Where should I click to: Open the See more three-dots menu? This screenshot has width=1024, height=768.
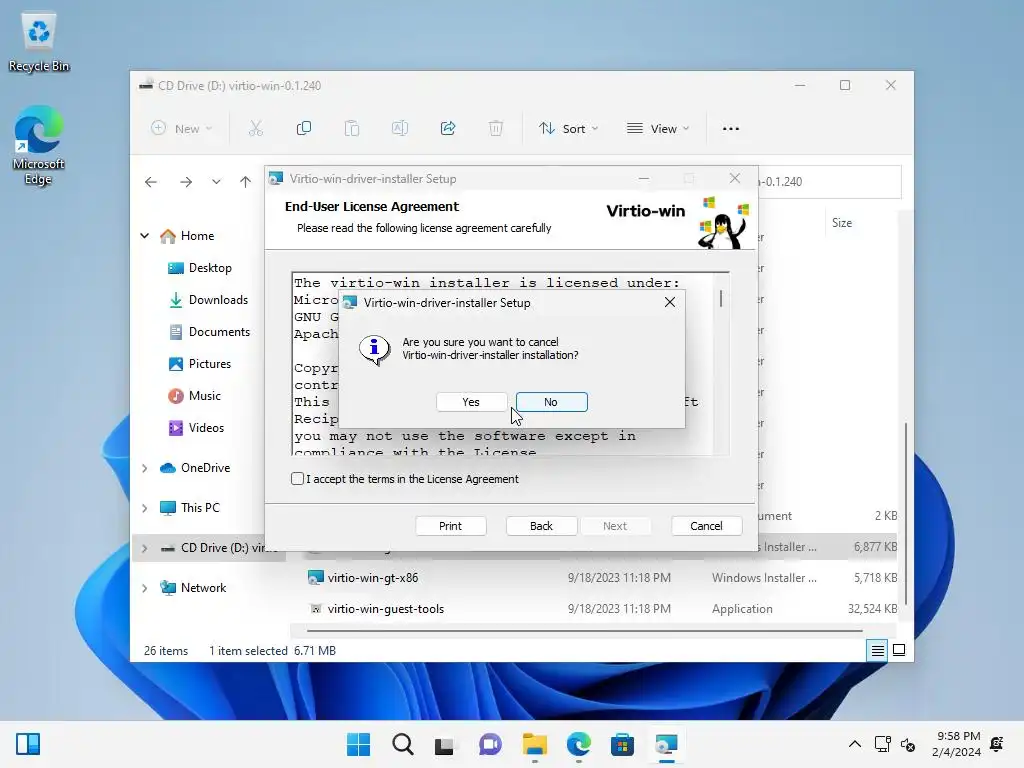[731, 129]
